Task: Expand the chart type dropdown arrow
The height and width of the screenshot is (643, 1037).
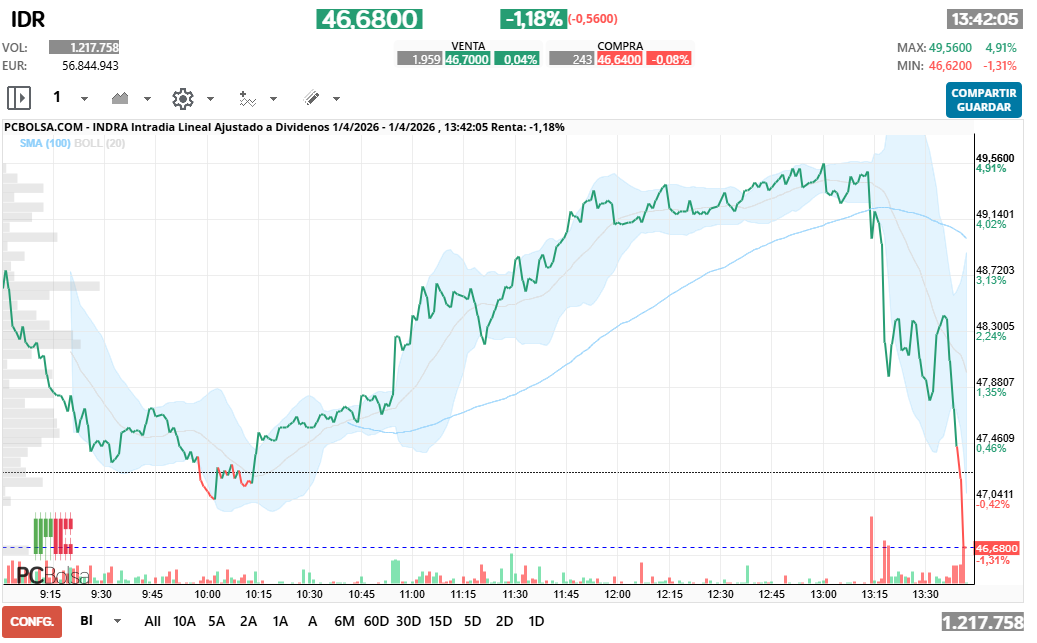Action: (x=147, y=99)
